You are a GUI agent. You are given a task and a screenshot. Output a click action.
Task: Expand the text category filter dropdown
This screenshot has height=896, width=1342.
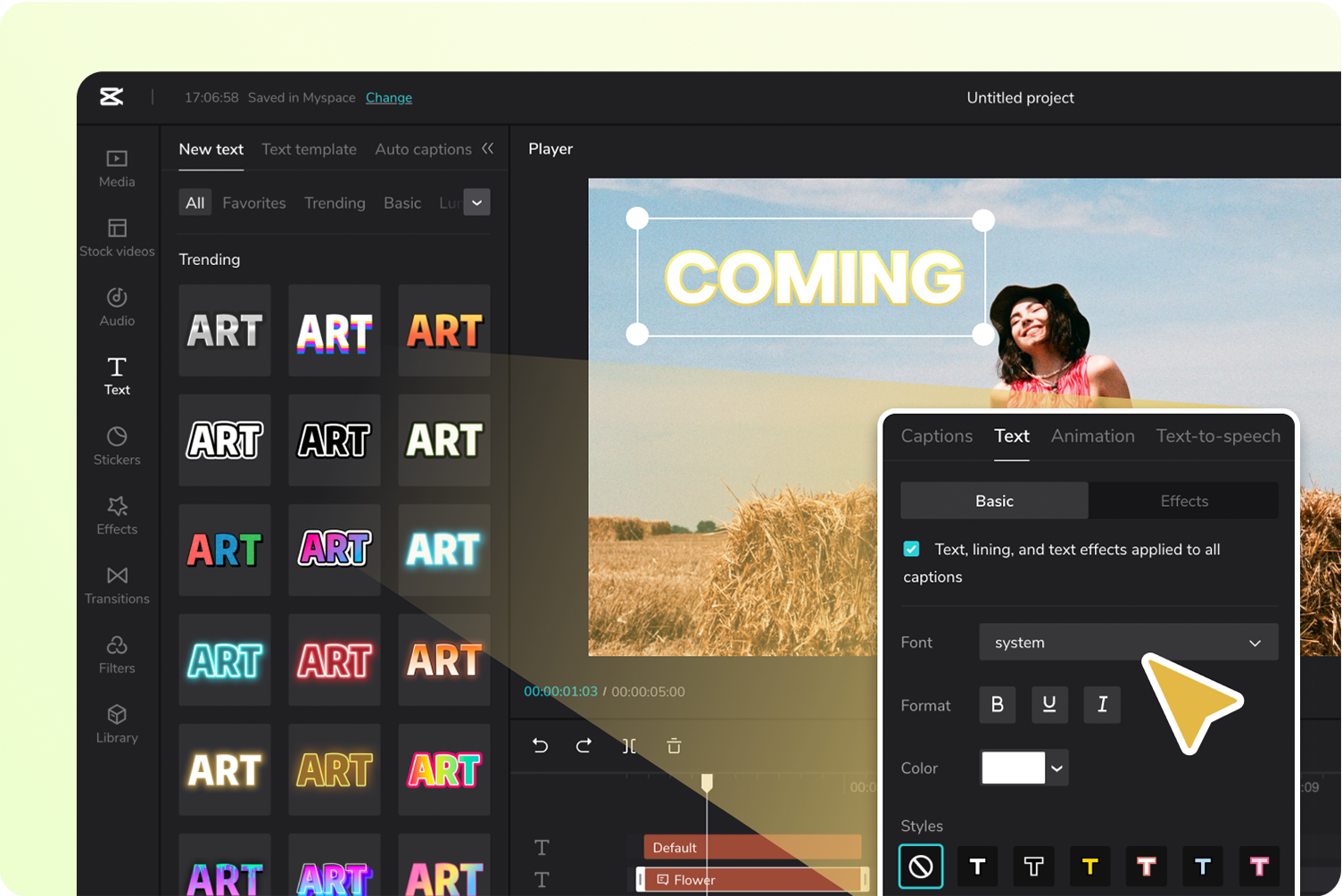(x=477, y=203)
